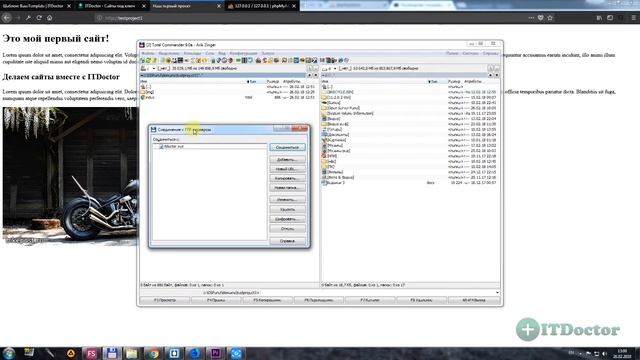Click the F4 Правка button
The width and height of the screenshot is (640, 360).
pos(216,300)
